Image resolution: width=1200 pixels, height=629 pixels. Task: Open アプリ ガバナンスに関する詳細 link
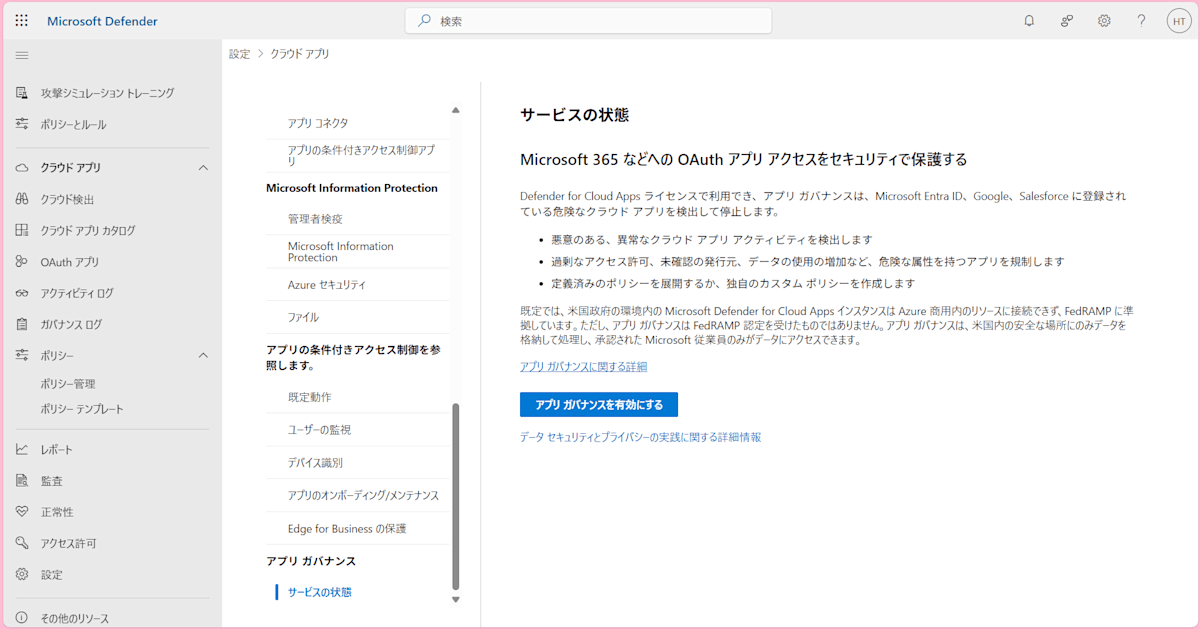coord(583,367)
